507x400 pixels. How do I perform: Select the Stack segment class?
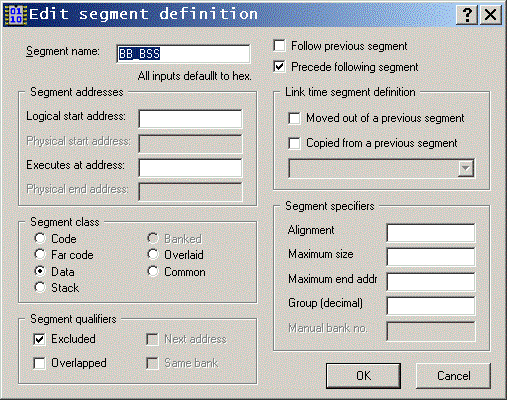(40, 287)
